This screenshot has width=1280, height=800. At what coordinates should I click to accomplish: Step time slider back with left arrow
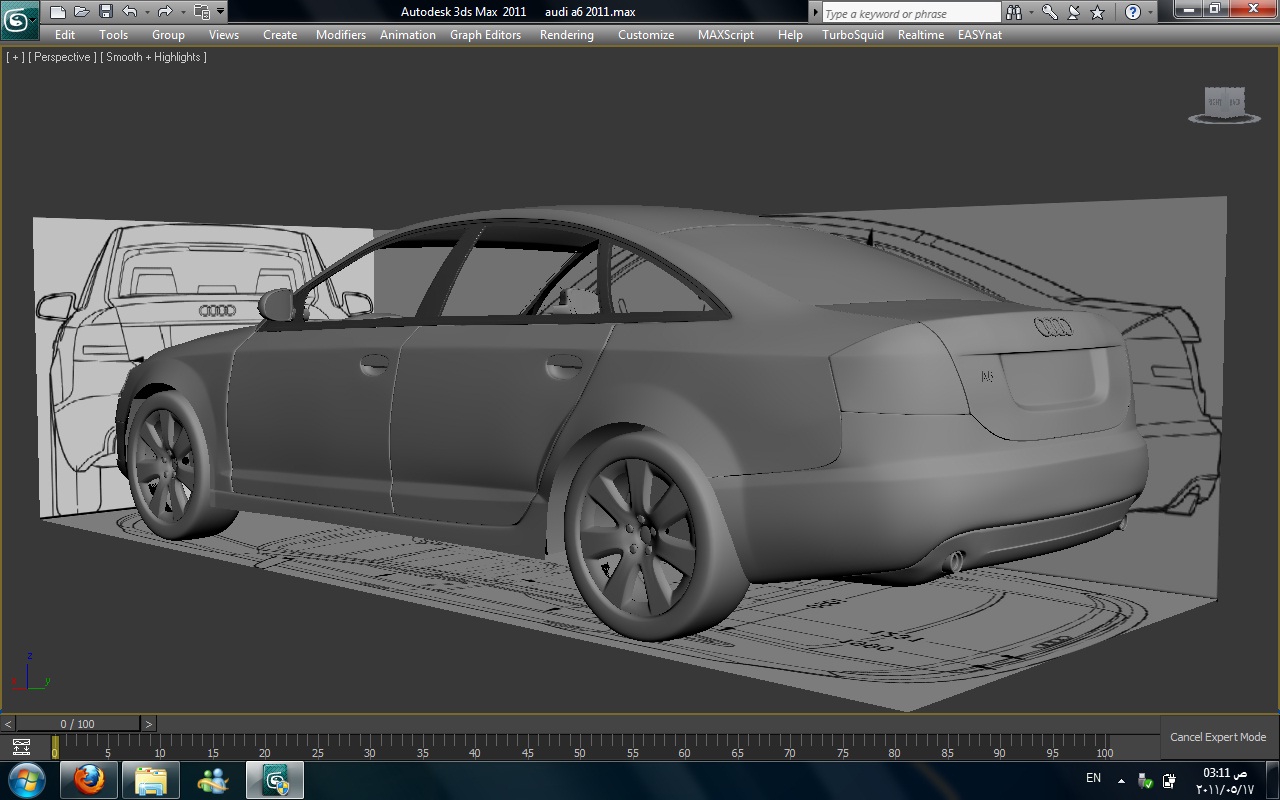[x=7, y=724]
